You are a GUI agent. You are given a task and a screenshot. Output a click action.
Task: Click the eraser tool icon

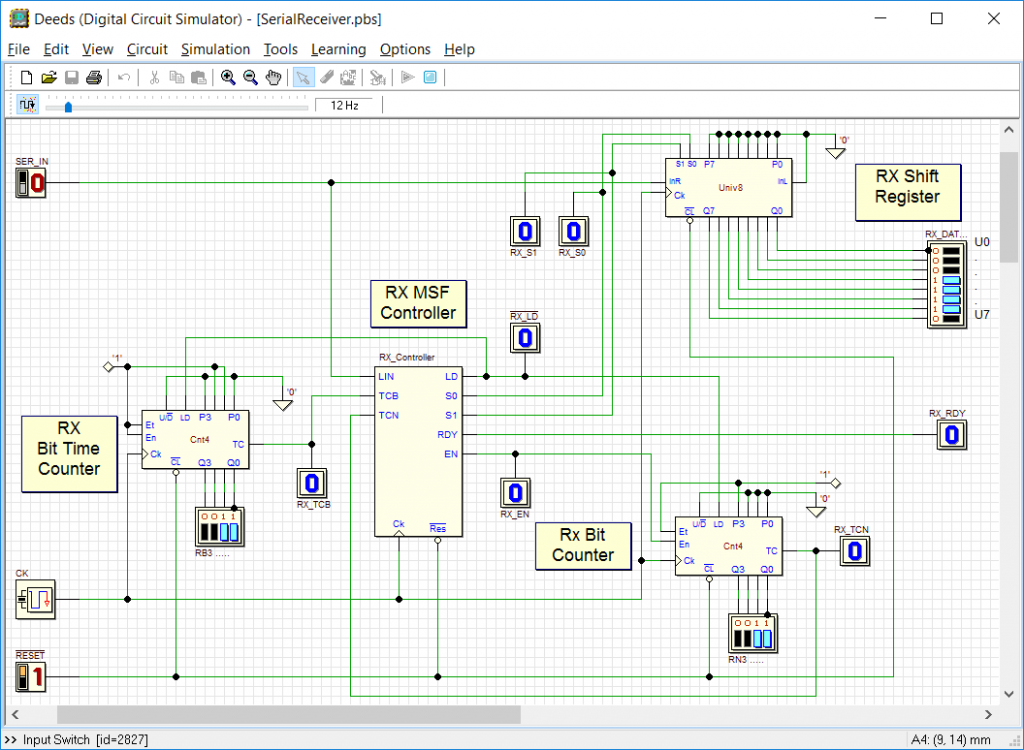point(325,77)
